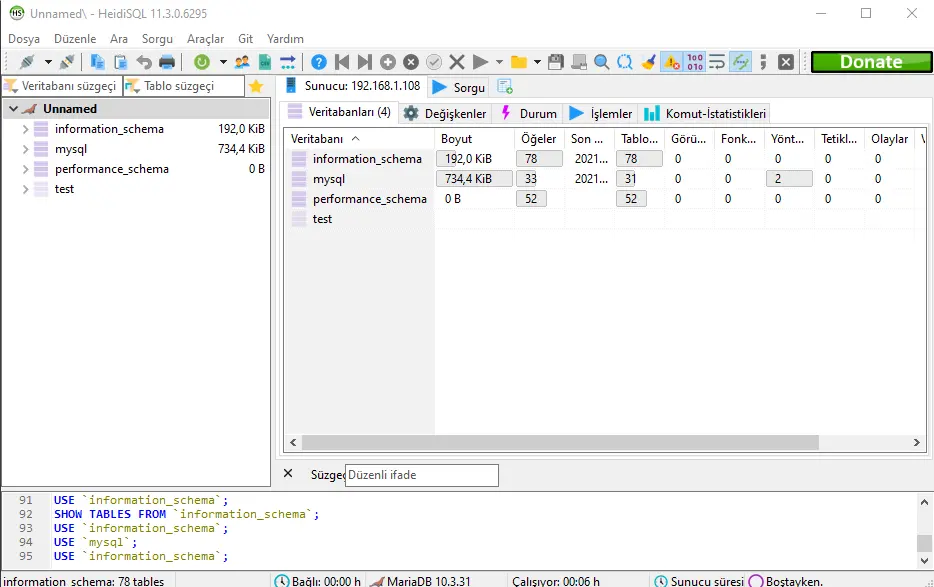The width and height of the screenshot is (934, 587).
Task: Click the Paste clipboard icon
Action: (x=120, y=61)
